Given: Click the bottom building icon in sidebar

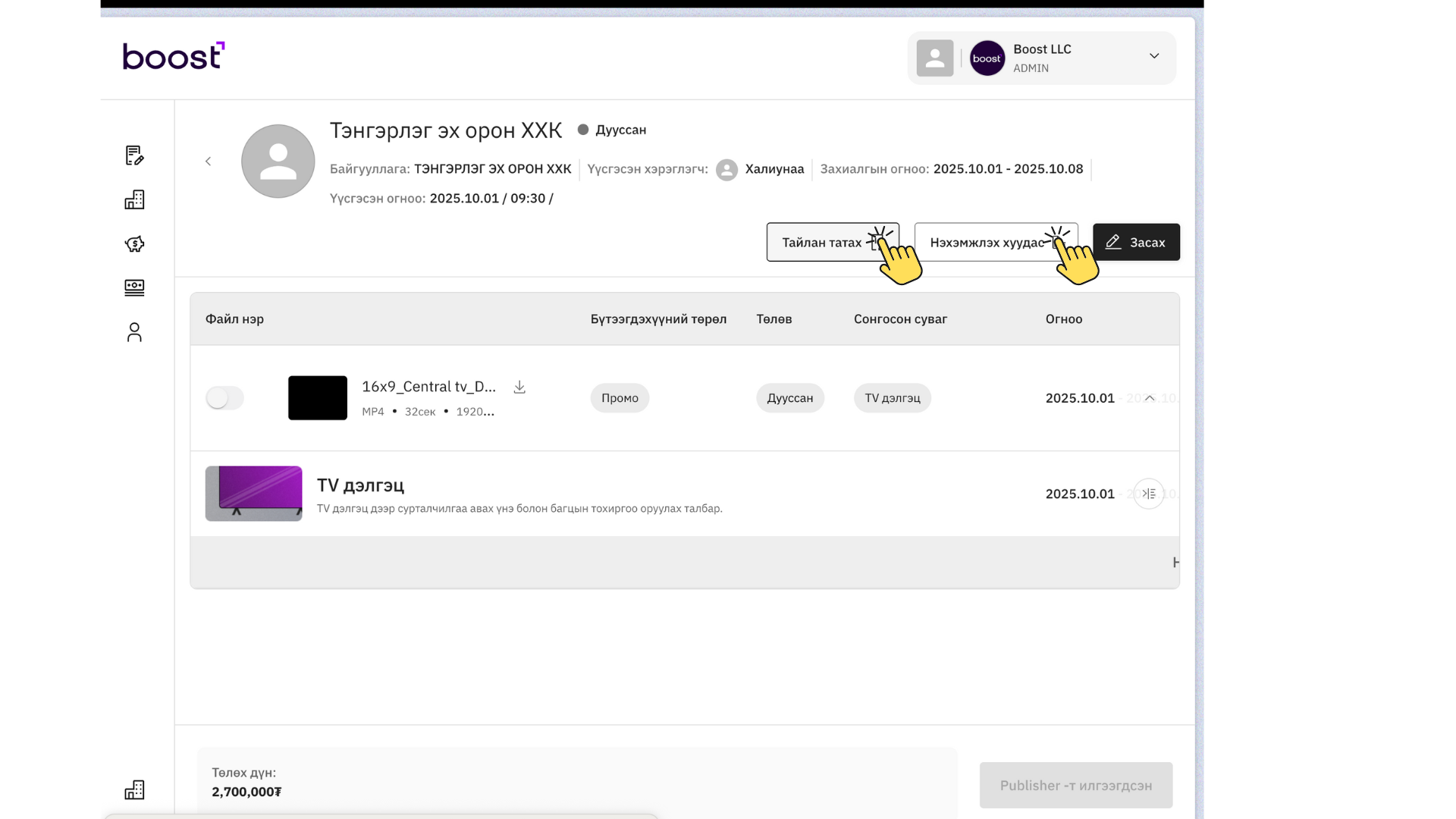Looking at the screenshot, I should [134, 789].
